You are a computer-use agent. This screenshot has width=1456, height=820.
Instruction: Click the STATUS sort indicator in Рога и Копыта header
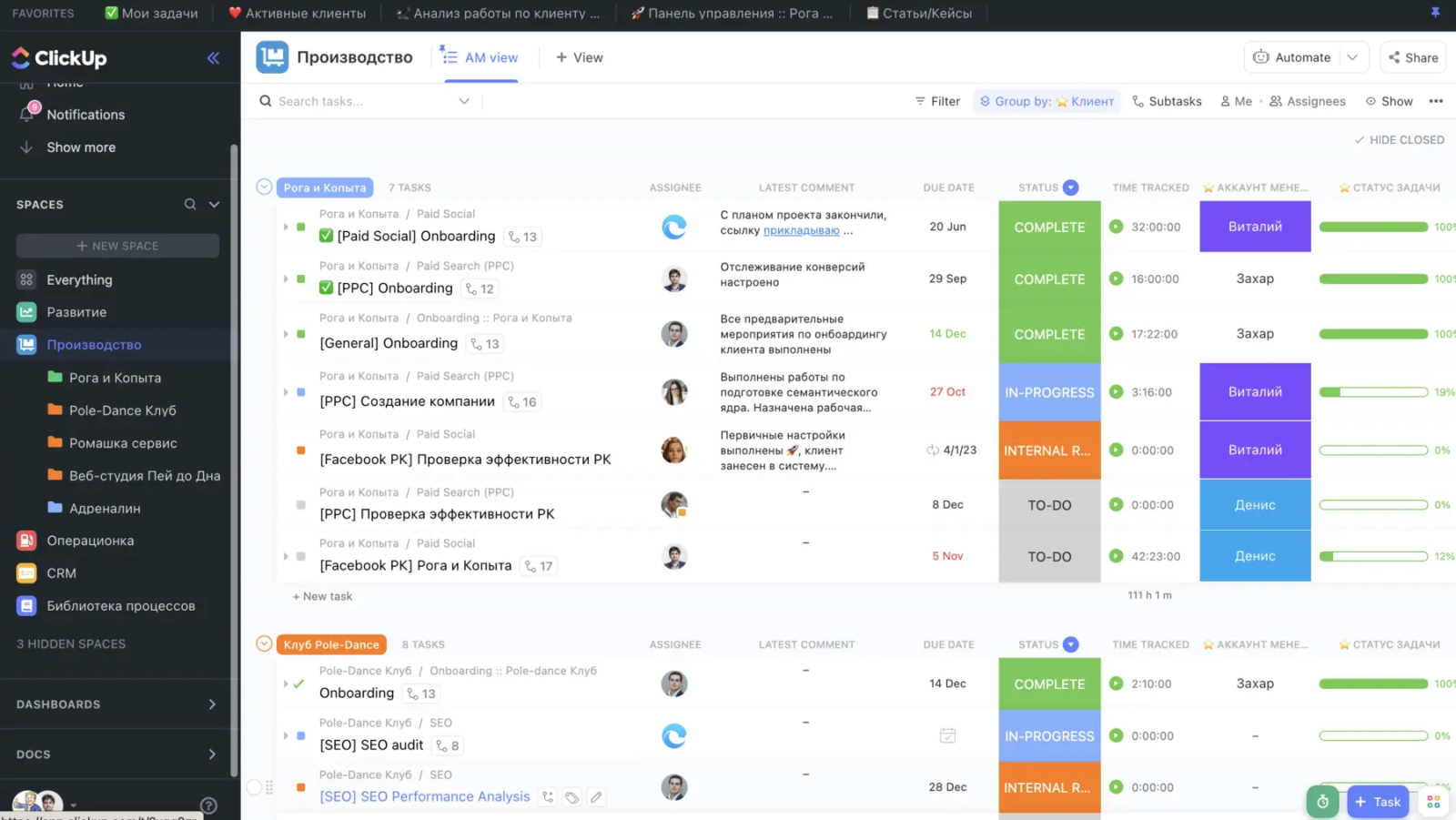coord(1071,187)
